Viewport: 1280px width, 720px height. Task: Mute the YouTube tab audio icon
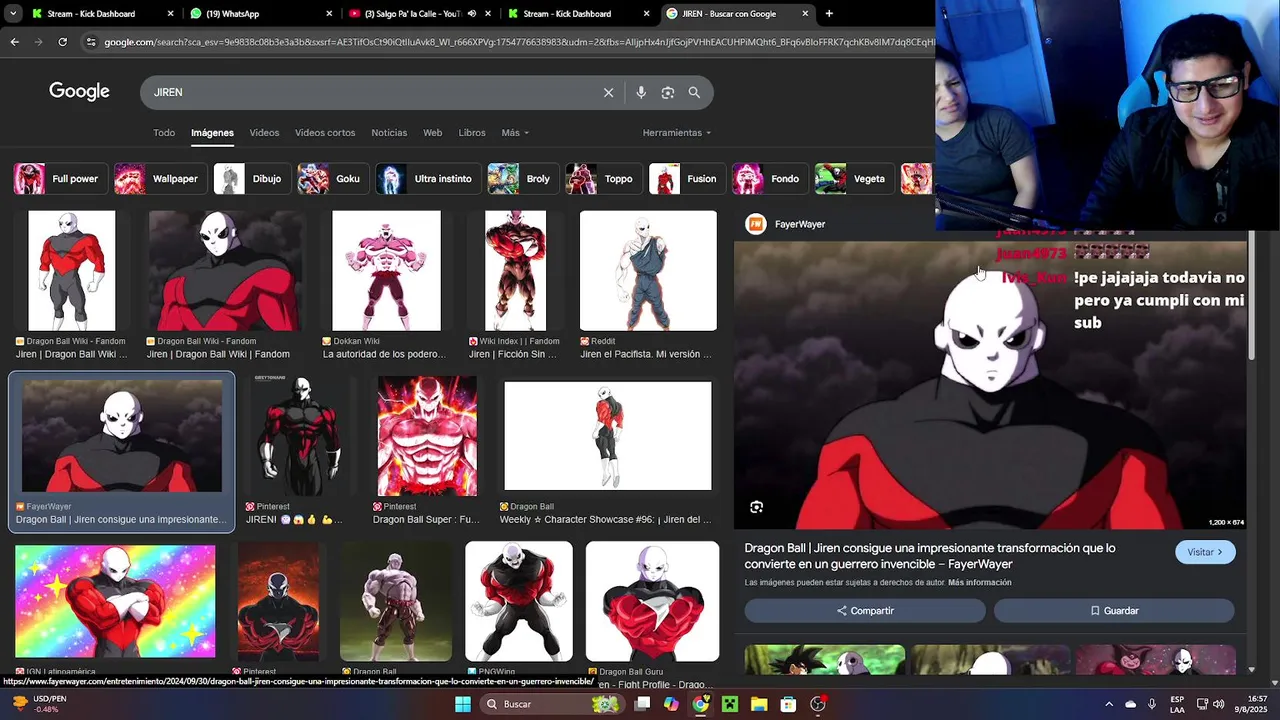tap(473, 14)
